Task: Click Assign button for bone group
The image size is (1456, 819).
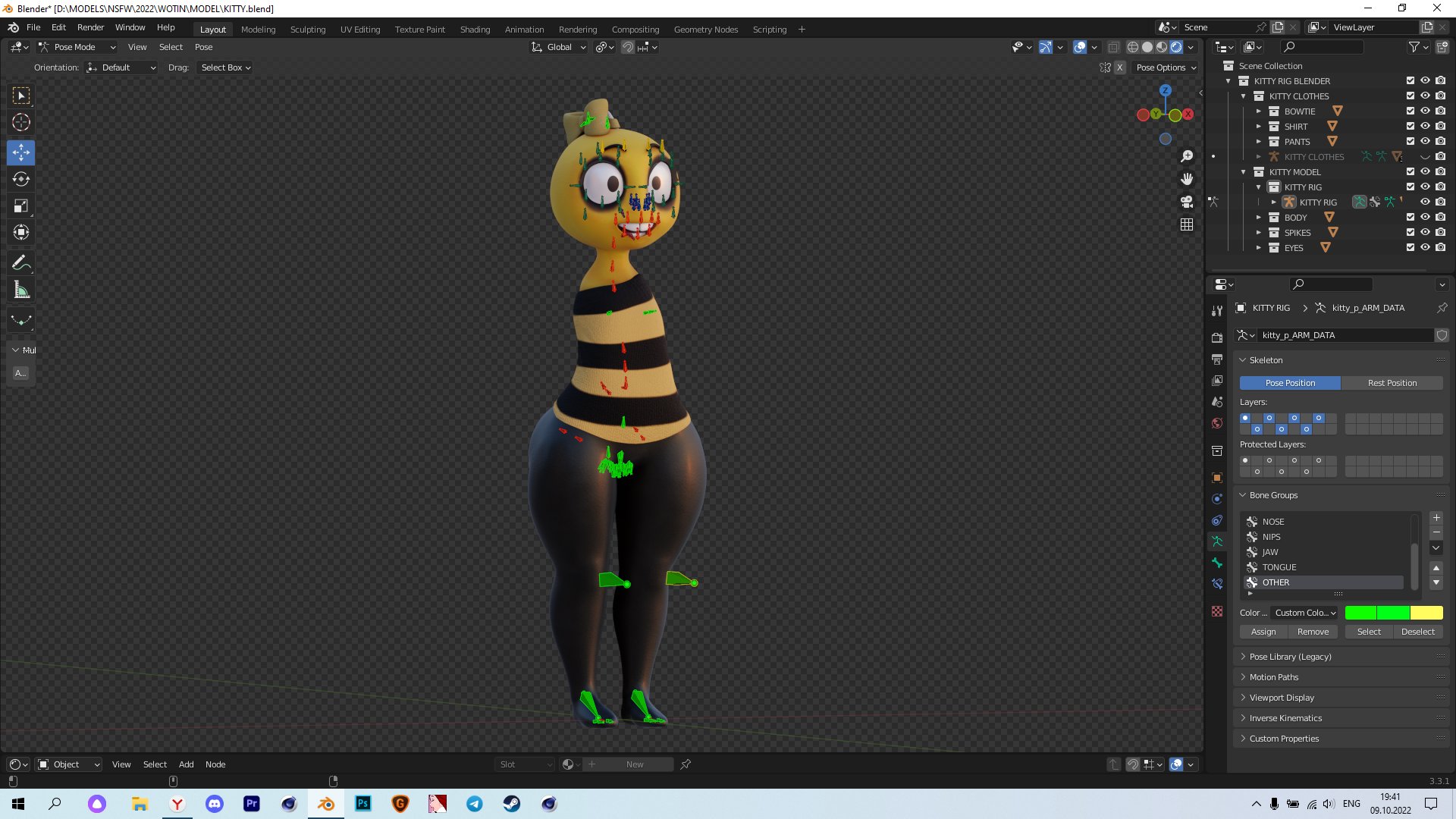Action: tap(1263, 632)
